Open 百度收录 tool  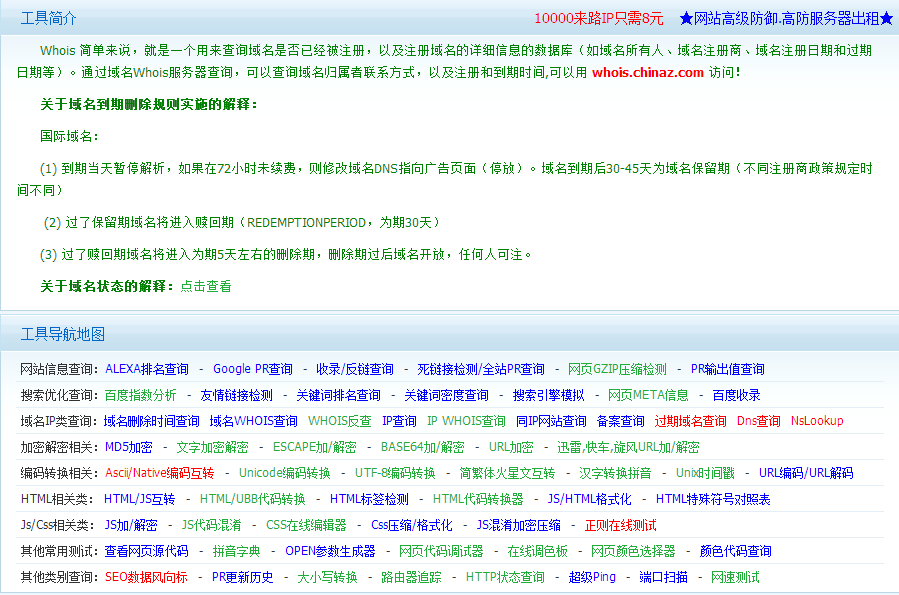click(x=737, y=395)
